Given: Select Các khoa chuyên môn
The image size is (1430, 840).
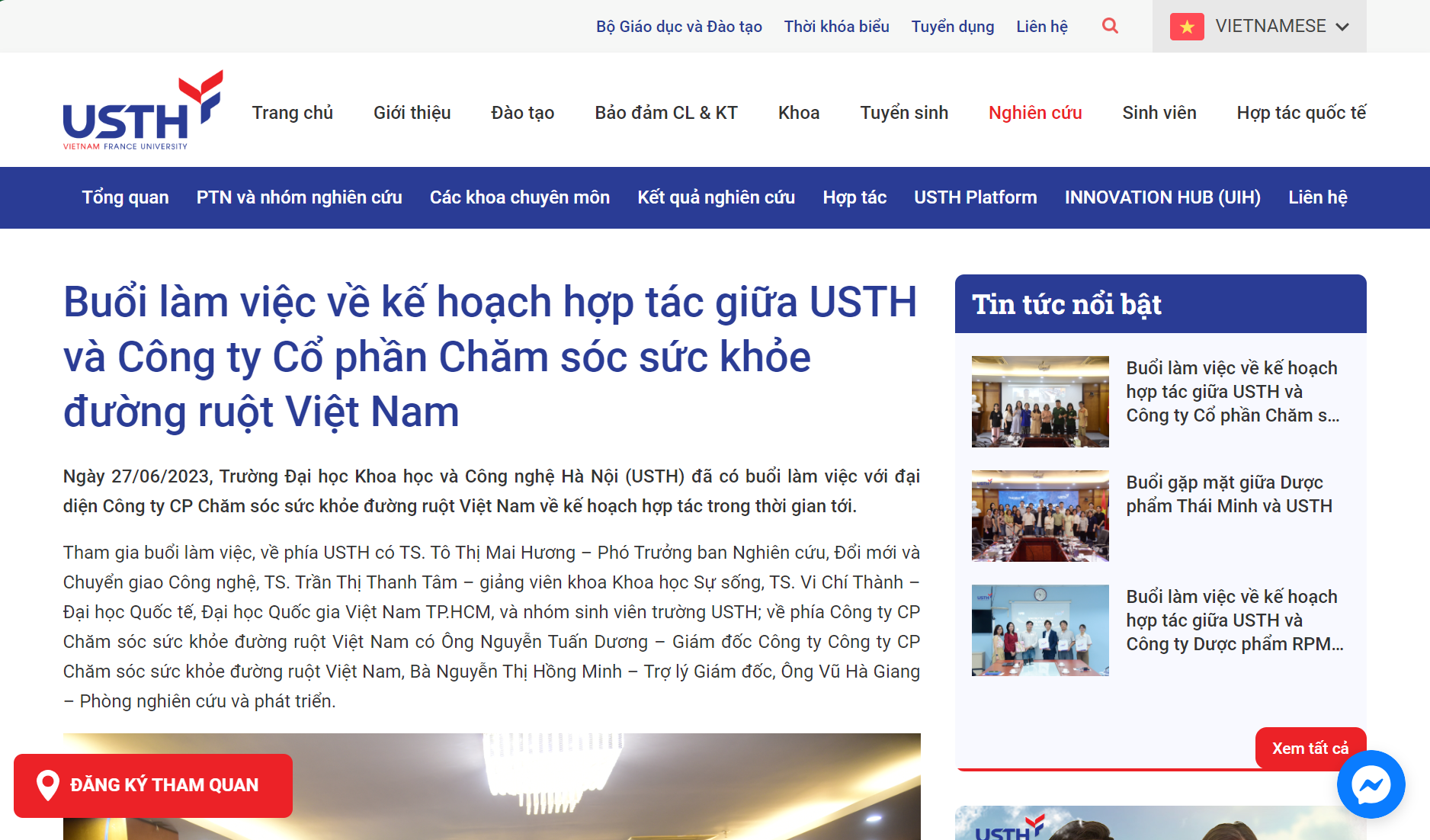Looking at the screenshot, I should (x=520, y=197).
